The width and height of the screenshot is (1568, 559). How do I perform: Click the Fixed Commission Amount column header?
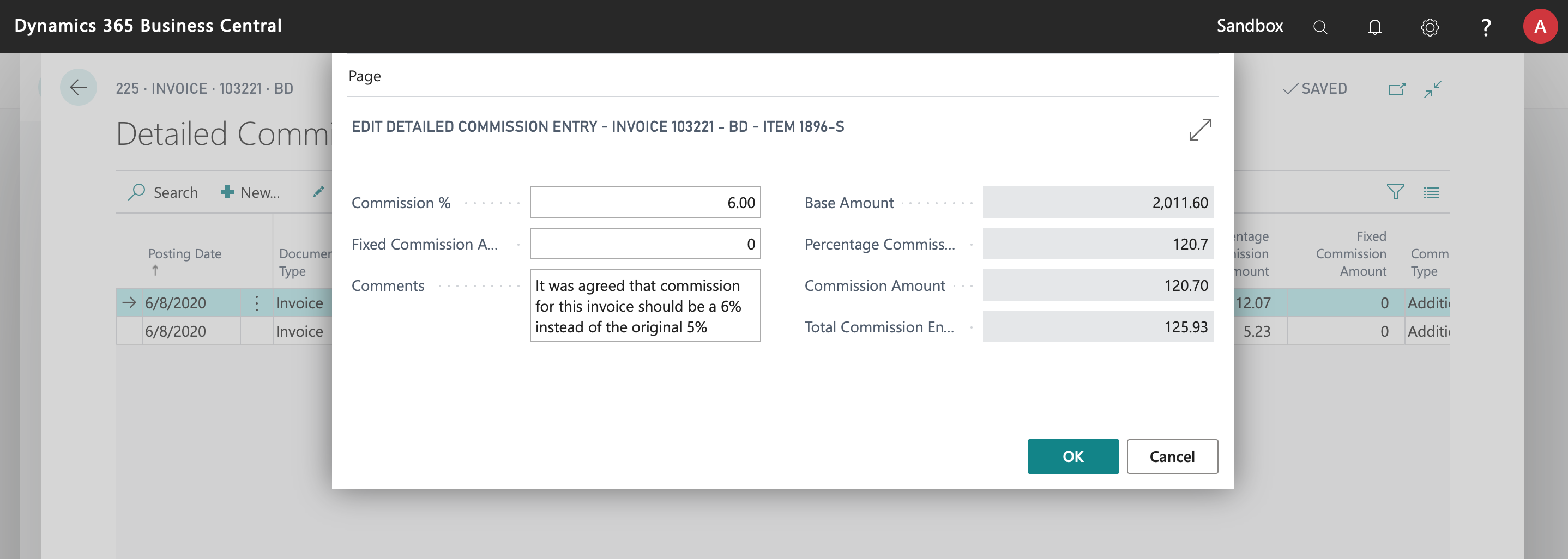(x=1350, y=254)
